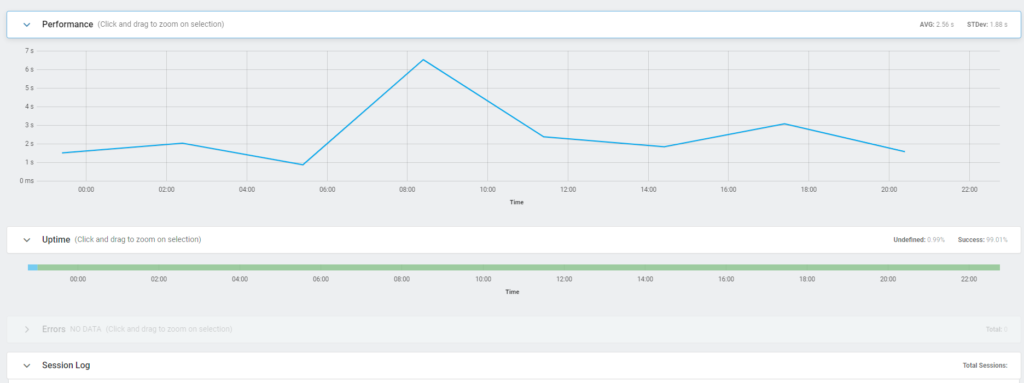Click the 6.5 second peak on performance line
This screenshot has width=1024, height=383.
423,59
